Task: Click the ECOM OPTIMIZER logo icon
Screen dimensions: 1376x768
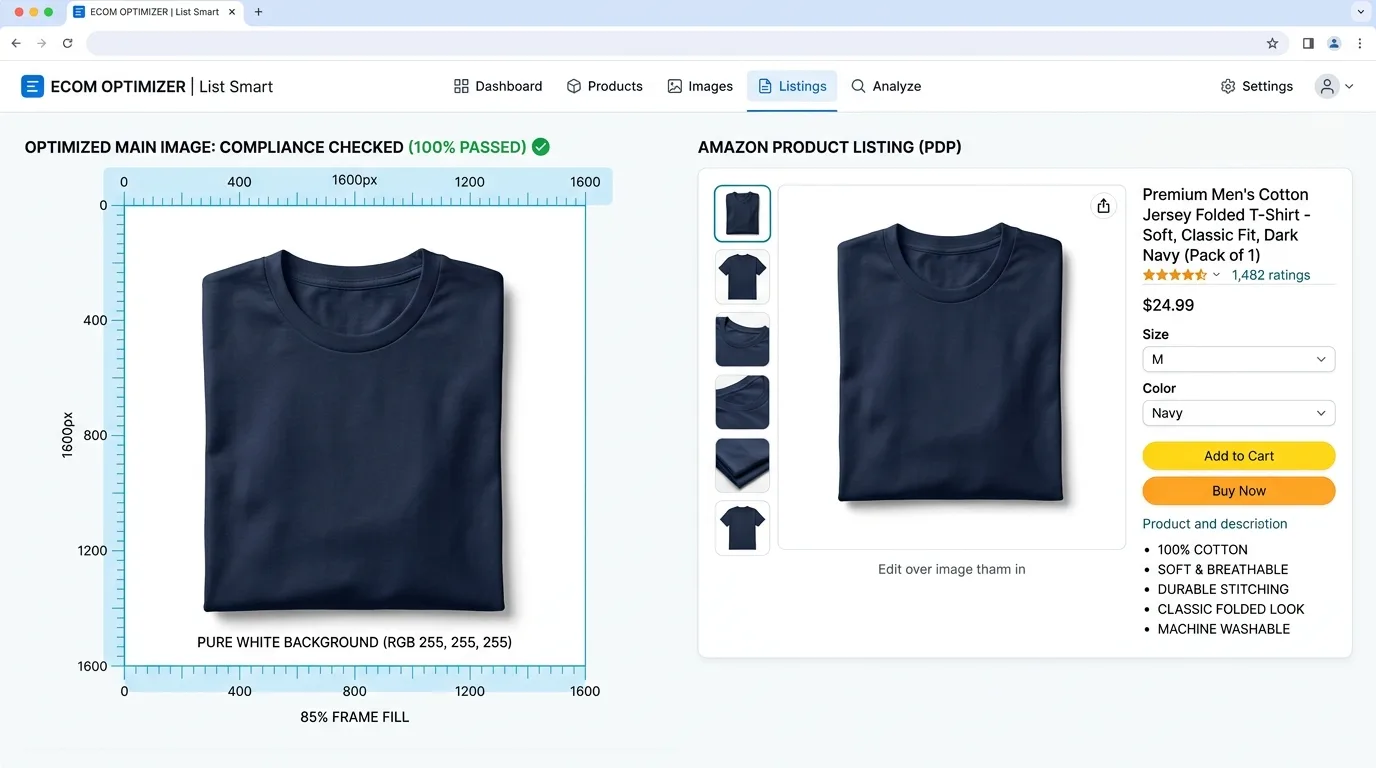Action: (32, 86)
